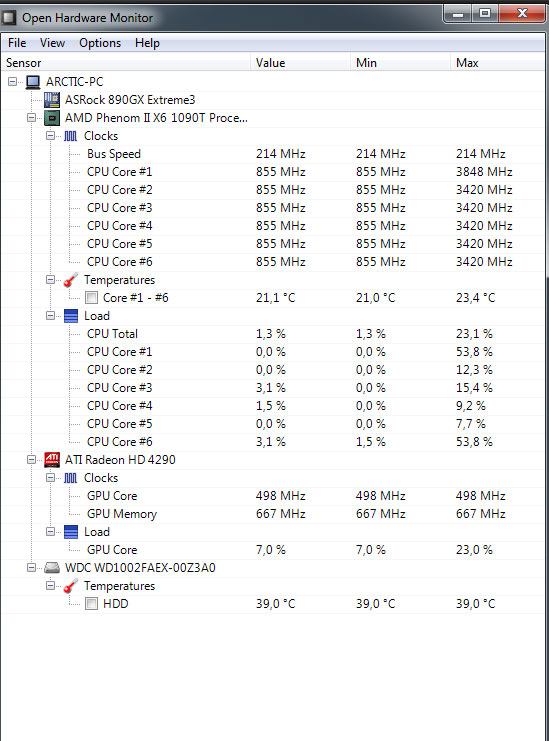
Task: Click the CPU Load blue bars icon
Action: click(71, 316)
